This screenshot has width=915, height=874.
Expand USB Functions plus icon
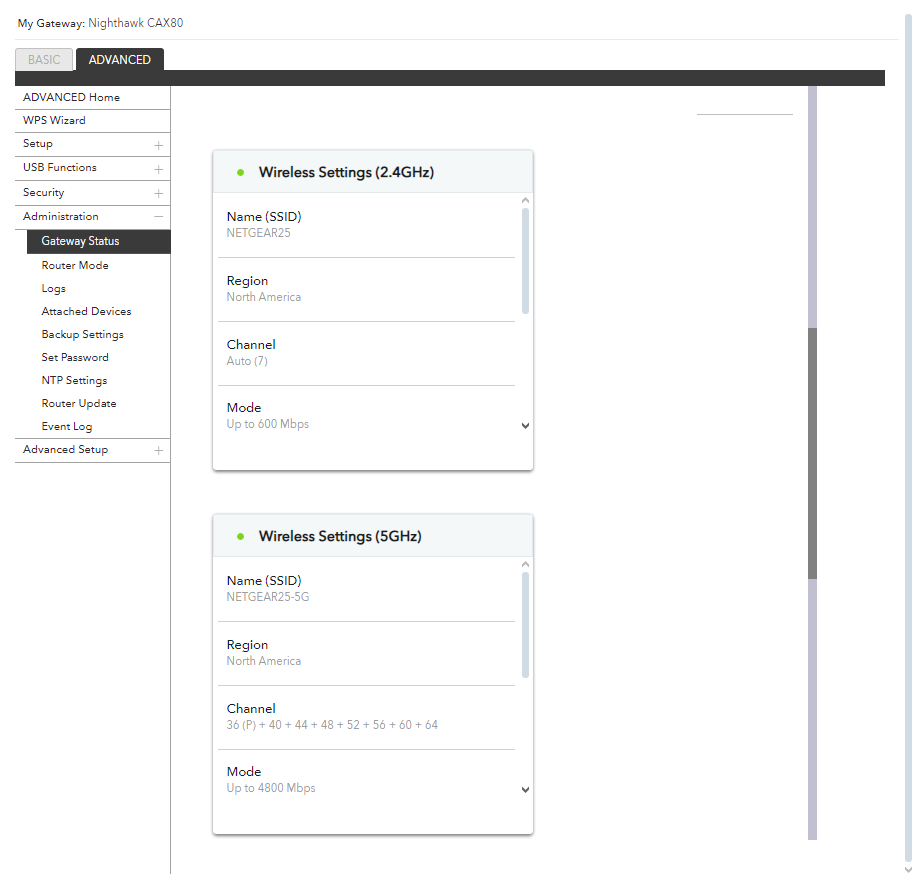click(158, 169)
